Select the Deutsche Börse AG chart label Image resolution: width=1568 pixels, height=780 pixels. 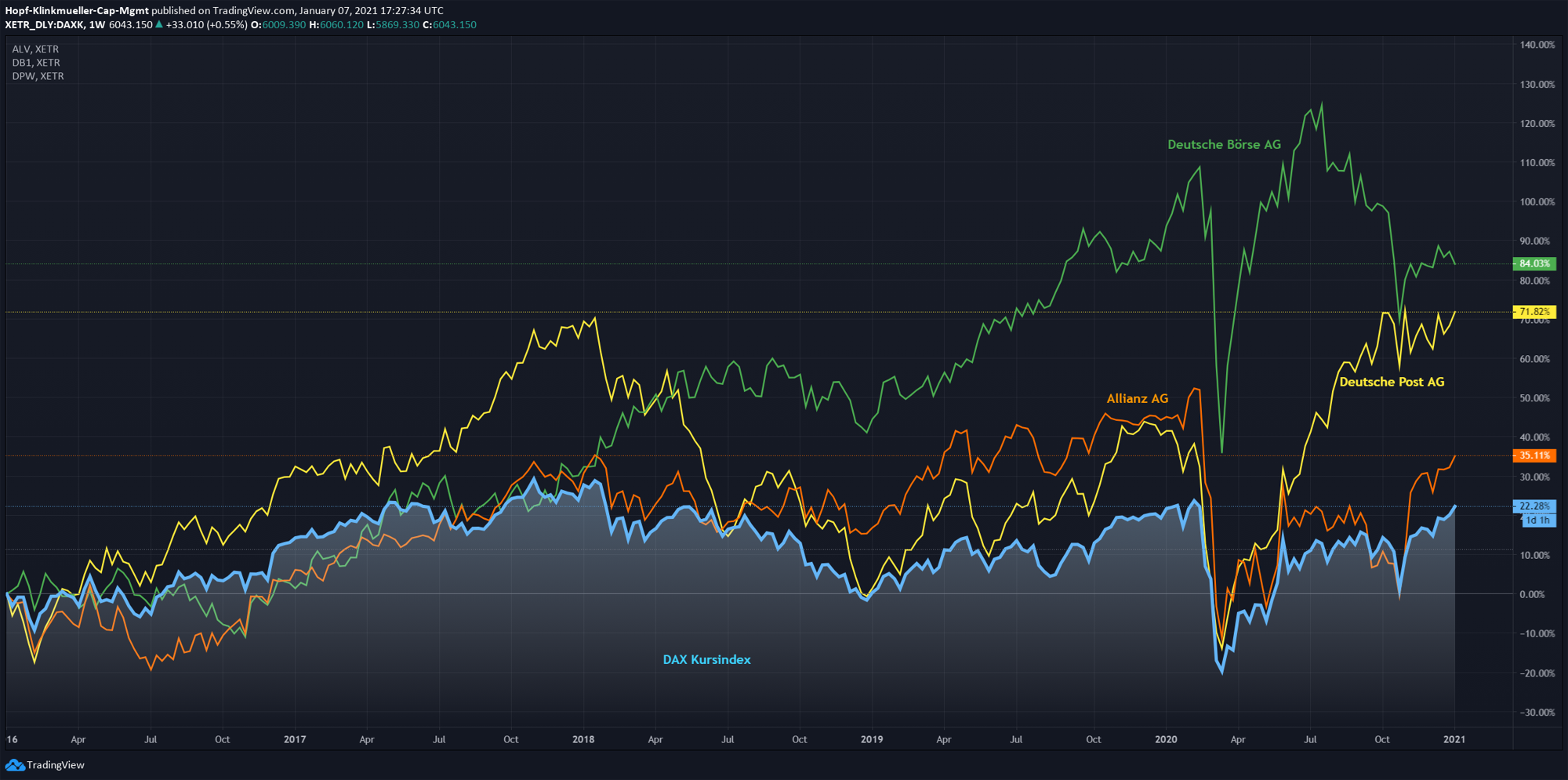tap(1224, 144)
